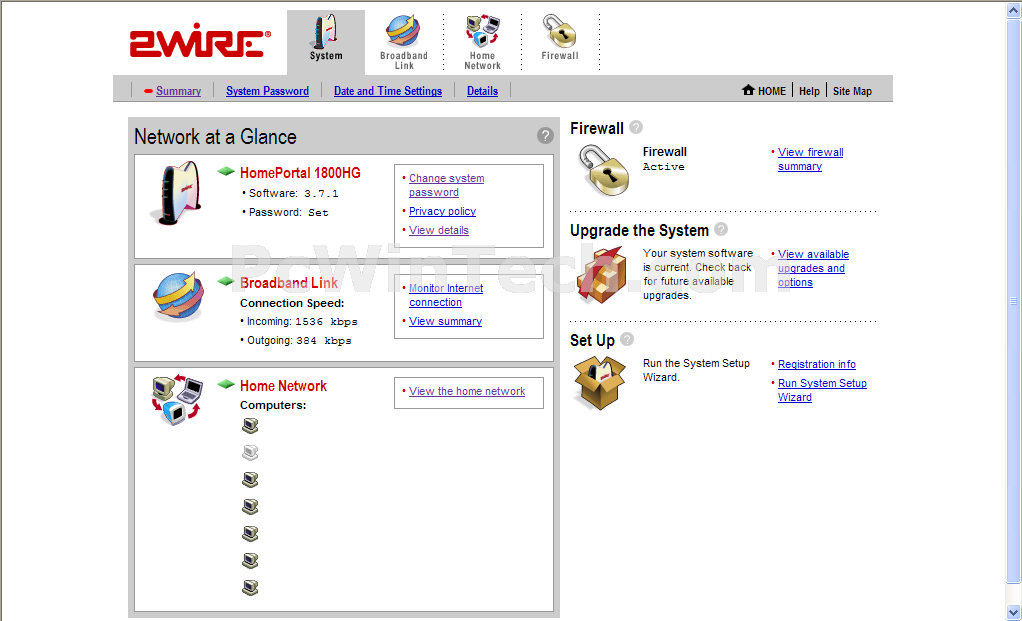Click the 'Connection Speed:' label
1022x621 pixels.
(x=292, y=303)
